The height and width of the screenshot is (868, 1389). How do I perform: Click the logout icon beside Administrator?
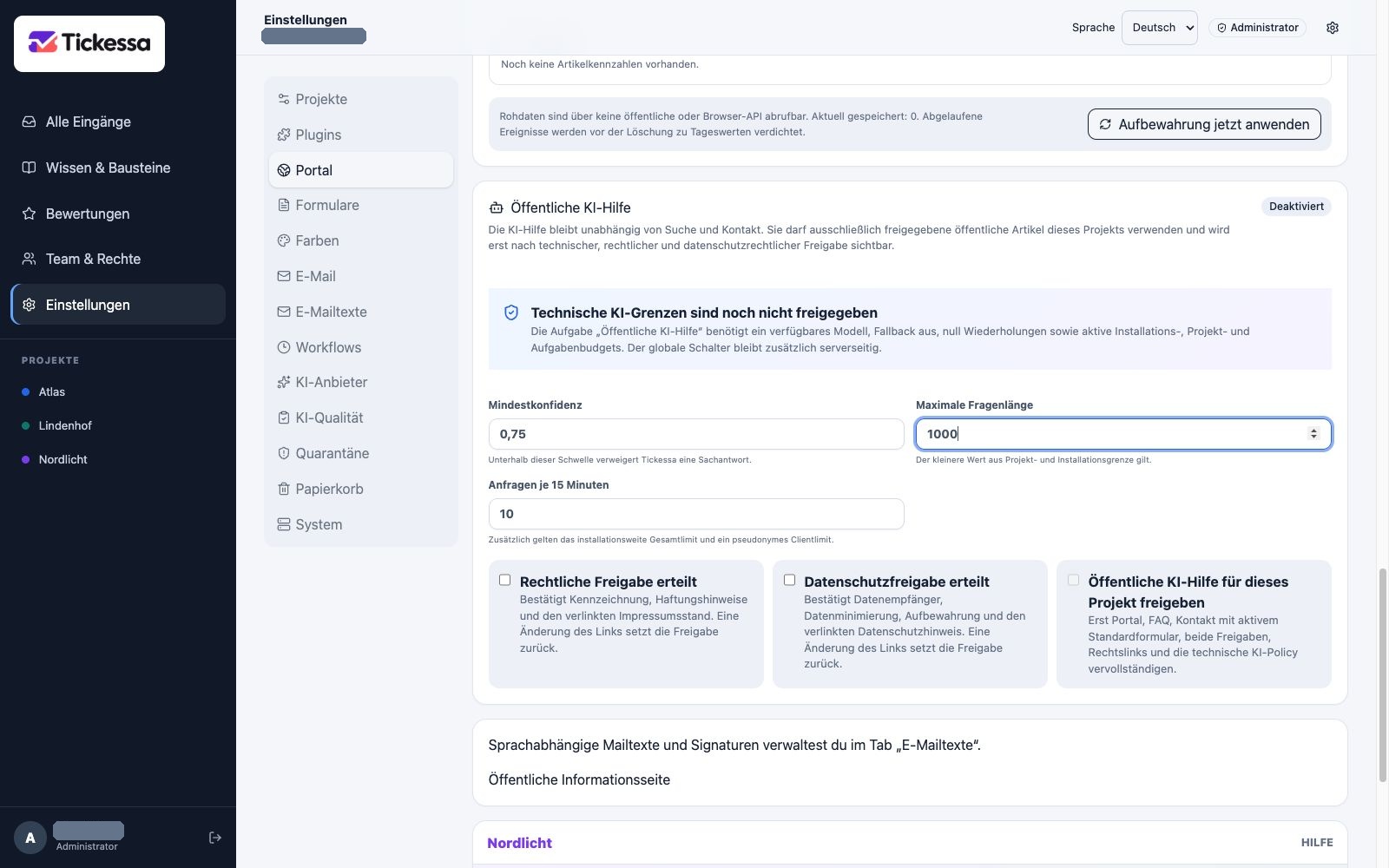tap(215, 838)
